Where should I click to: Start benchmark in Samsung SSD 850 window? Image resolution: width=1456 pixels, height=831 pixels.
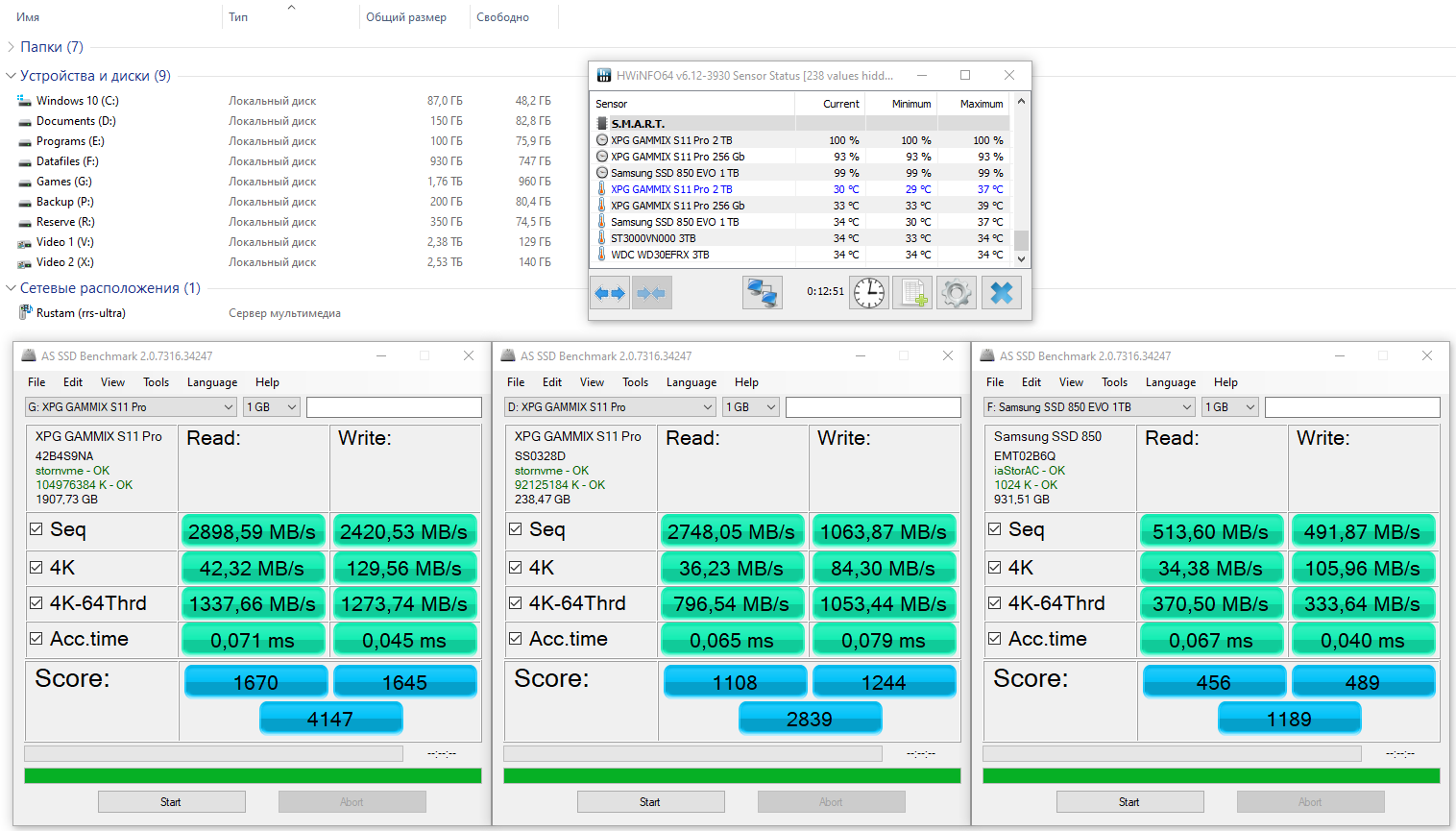pyautogui.click(x=1129, y=802)
